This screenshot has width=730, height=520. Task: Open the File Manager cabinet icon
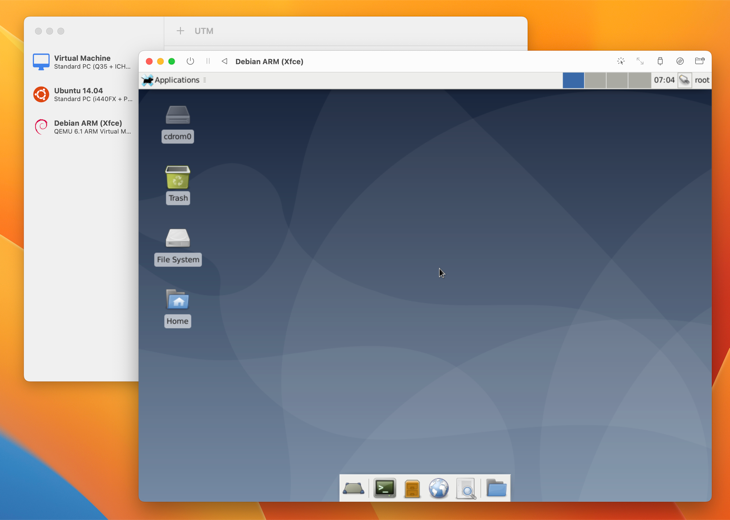(412, 488)
